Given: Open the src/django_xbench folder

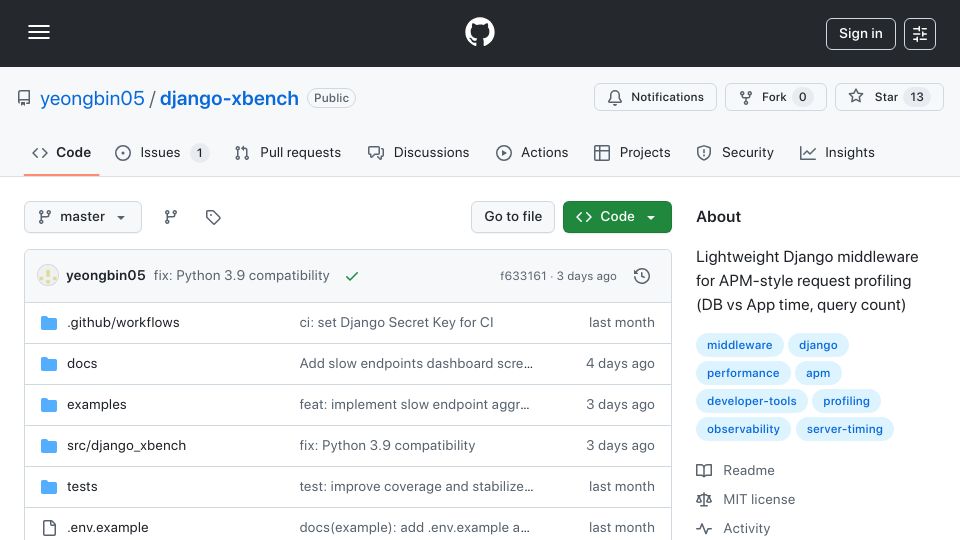Looking at the screenshot, I should 126,446.
